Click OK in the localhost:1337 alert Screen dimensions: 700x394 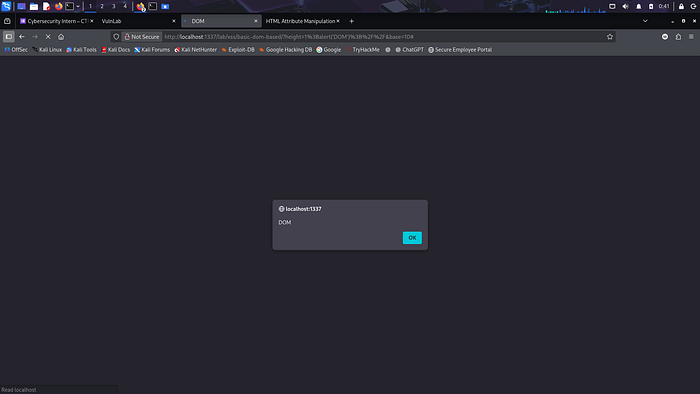(412, 238)
